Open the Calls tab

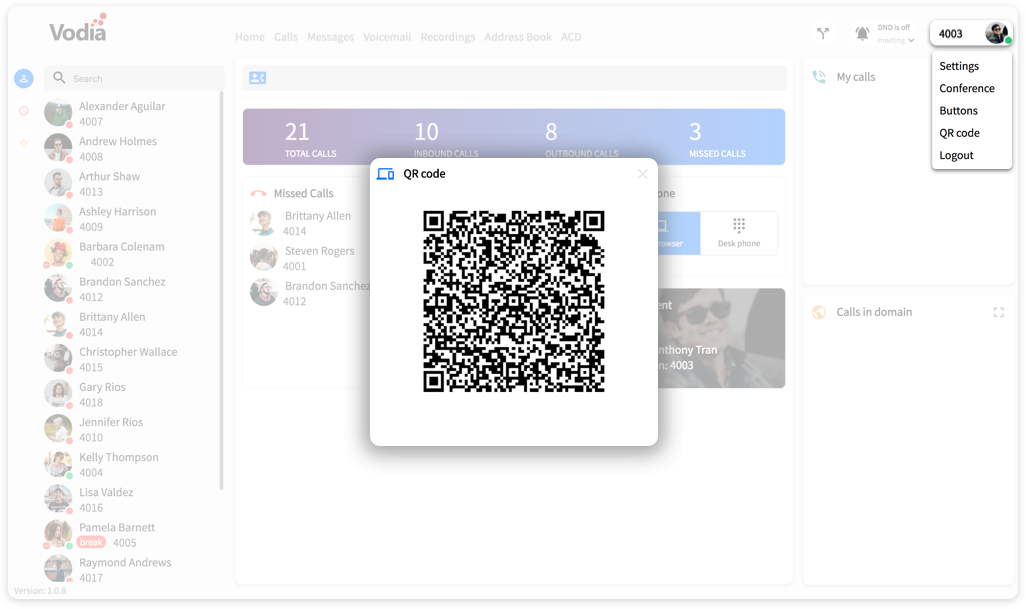coord(286,37)
